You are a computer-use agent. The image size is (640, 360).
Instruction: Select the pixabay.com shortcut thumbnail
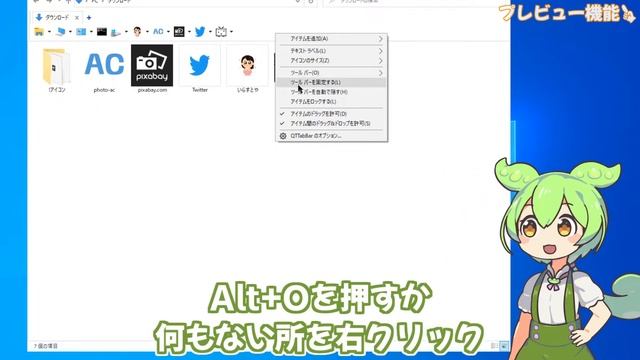(x=152, y=69)
